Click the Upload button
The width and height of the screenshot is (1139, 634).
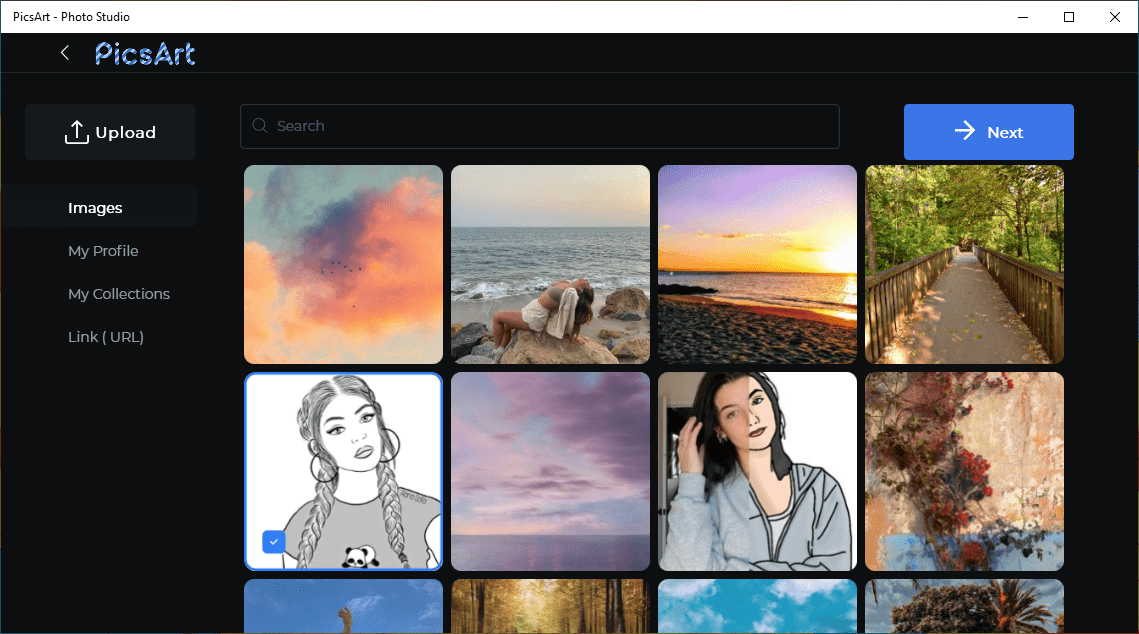(x=109, y=131)
